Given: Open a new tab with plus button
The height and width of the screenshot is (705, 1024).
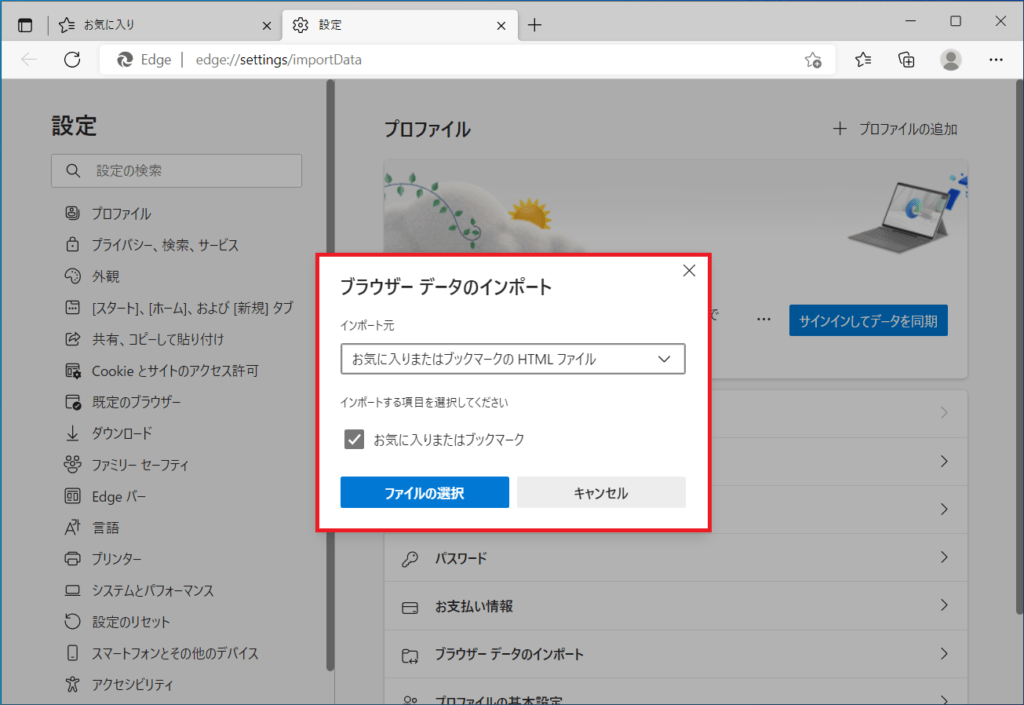Looking at the screenshot, I should pyautogui.click(x=535, y=25).
